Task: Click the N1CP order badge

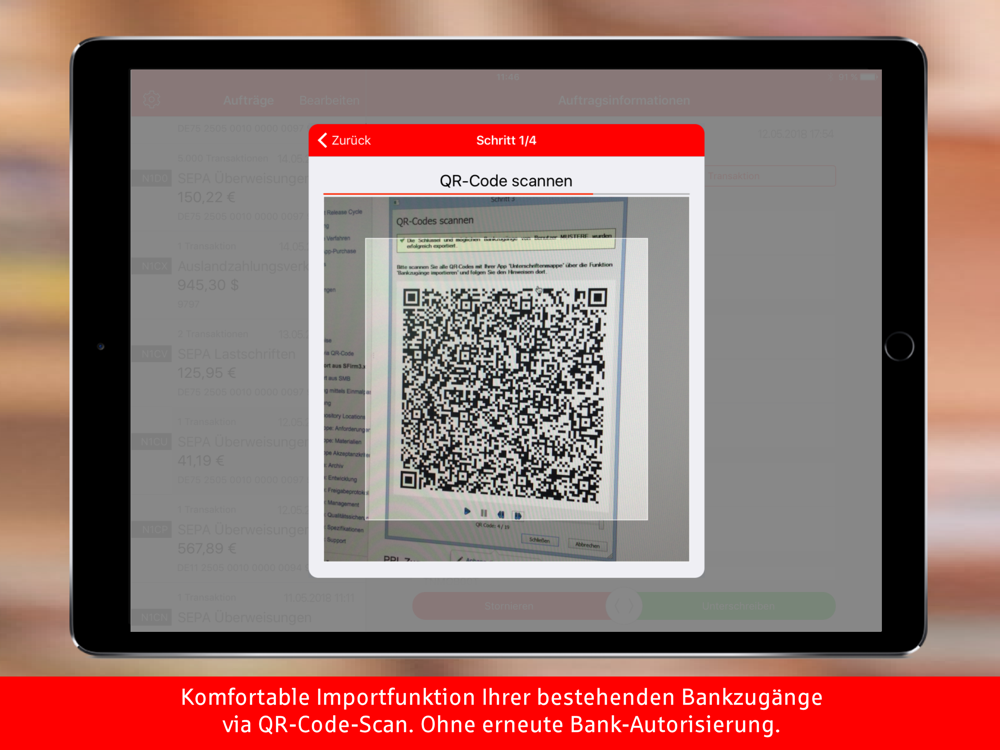Action: click(x=152, y=529)
